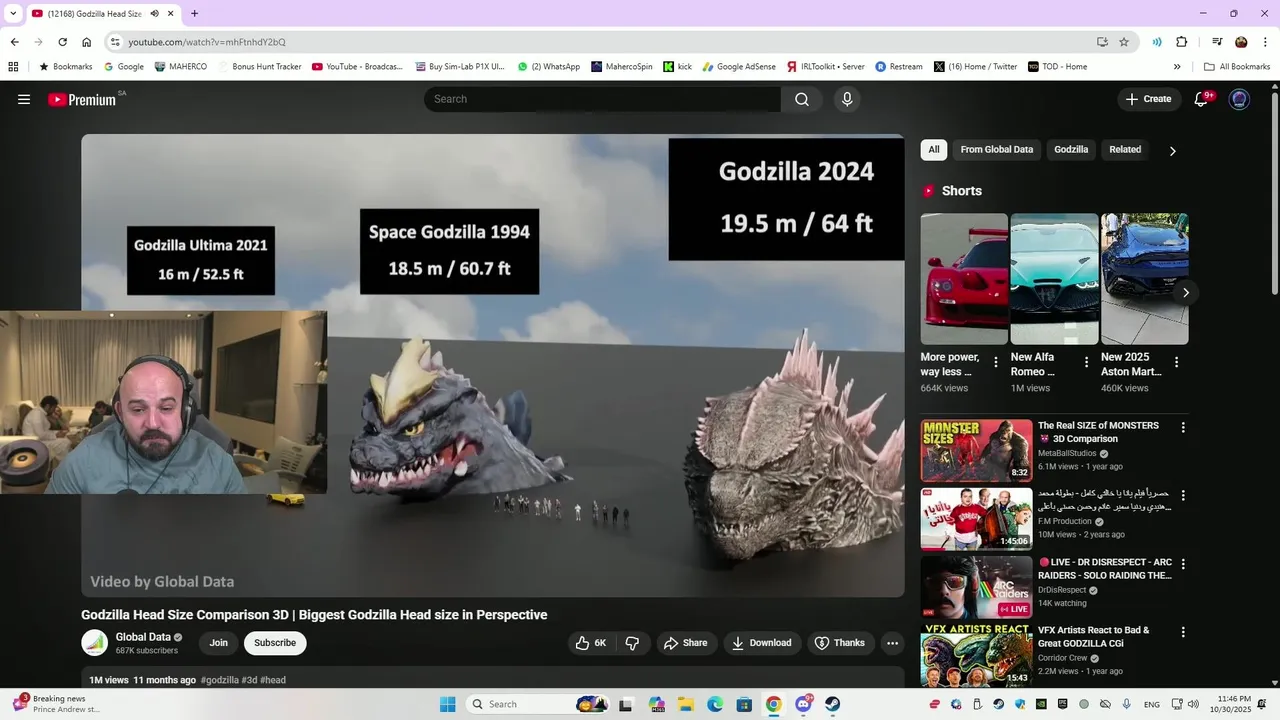The height and width of the screenshot is (720, 1280).
Task: Open Global Data channel avatar
Action: (x=95, y=643)
